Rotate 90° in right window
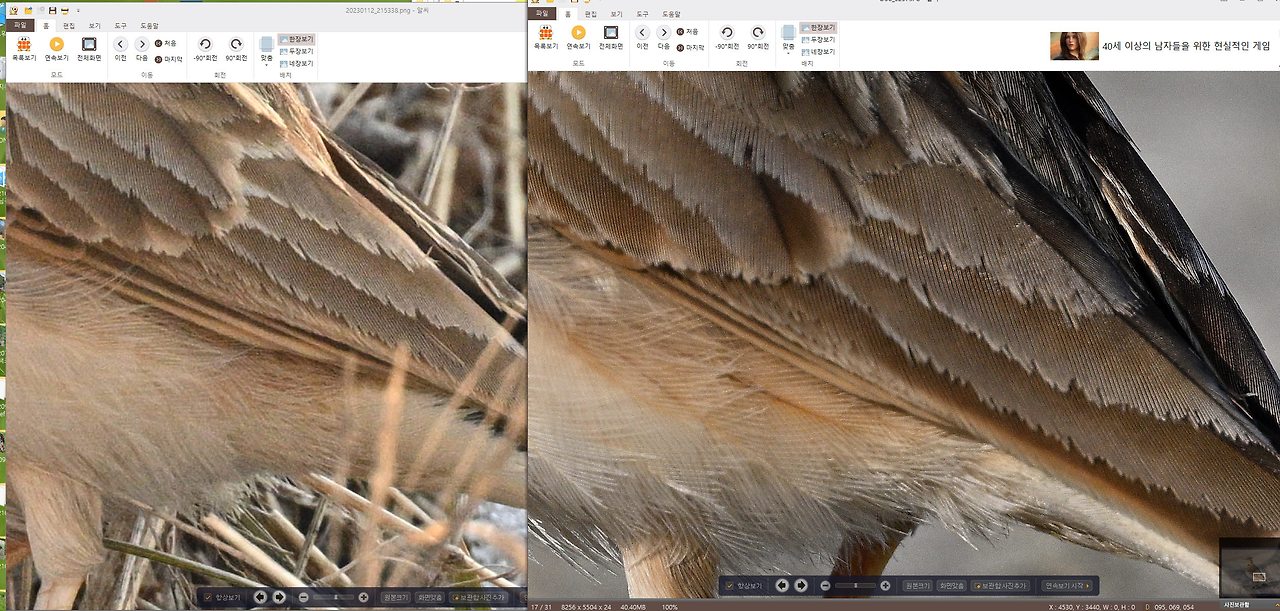This screenshot has height=611, width=1280. coord(758,37)
